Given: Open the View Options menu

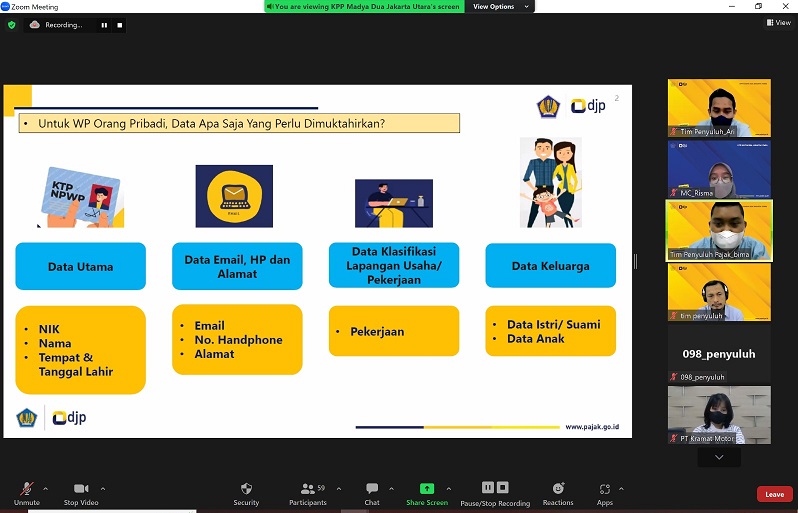Looking at the screenshot, I should pos(498,6).
